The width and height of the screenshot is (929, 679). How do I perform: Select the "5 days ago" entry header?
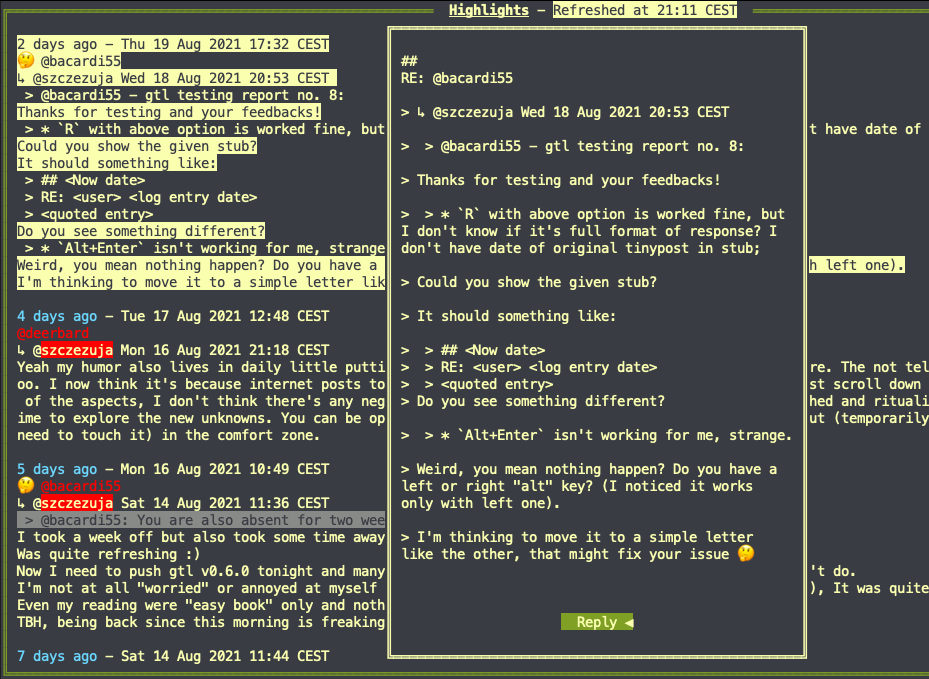173,469
